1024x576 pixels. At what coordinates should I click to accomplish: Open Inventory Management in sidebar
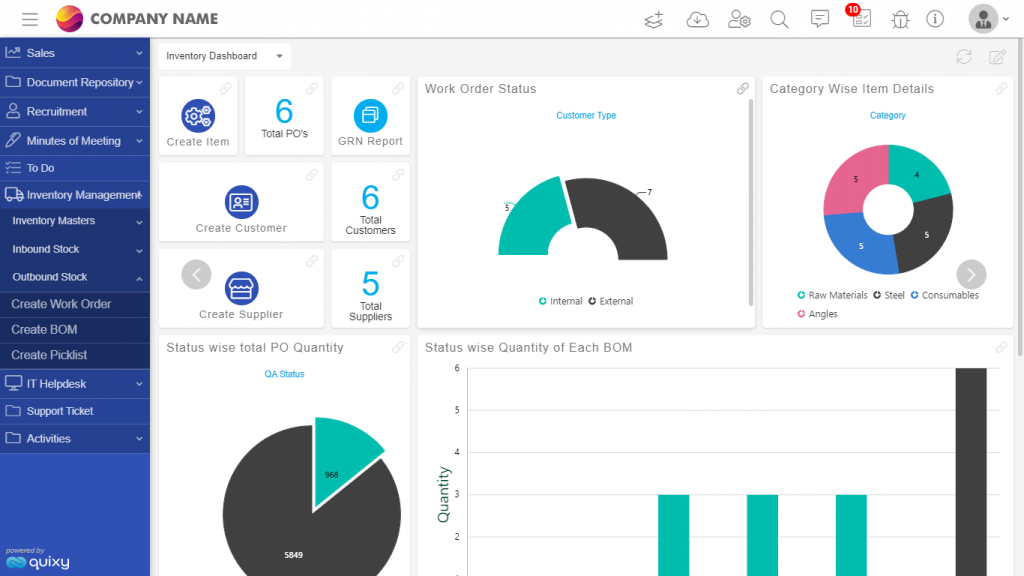tap(74, 195)
